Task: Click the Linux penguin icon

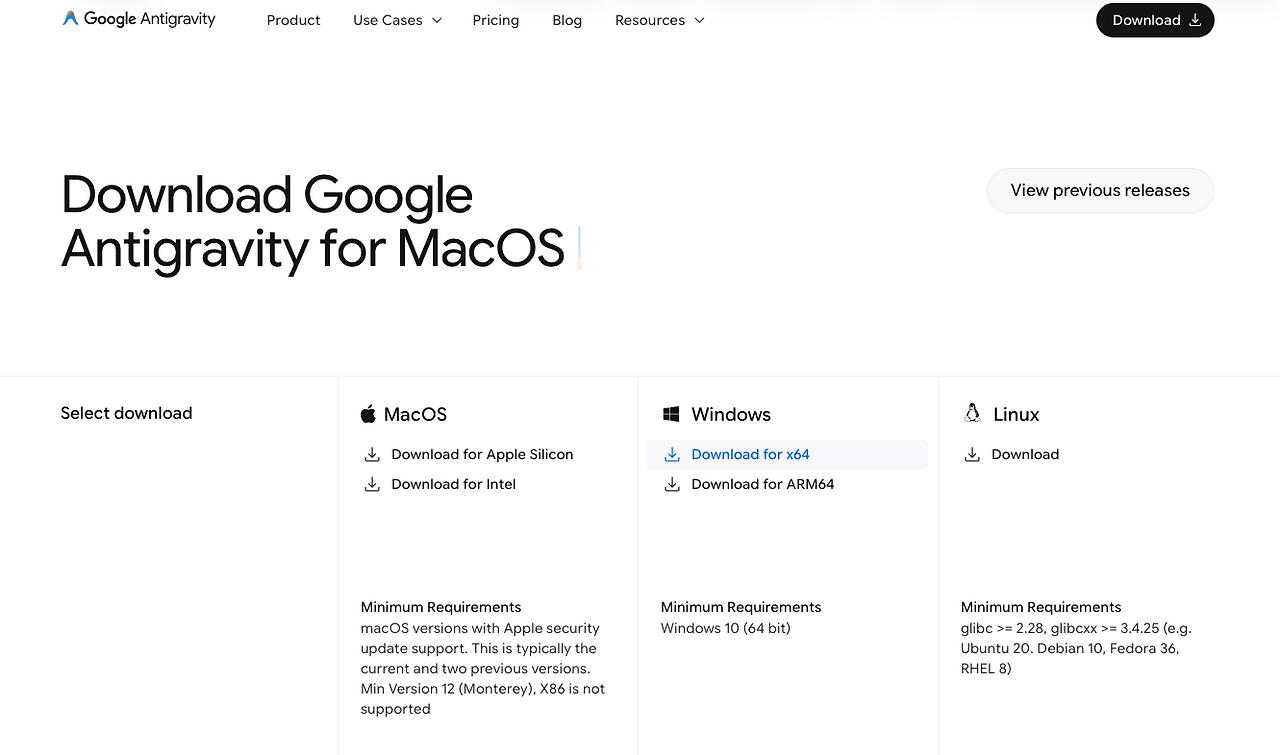Action: [972, 413]
